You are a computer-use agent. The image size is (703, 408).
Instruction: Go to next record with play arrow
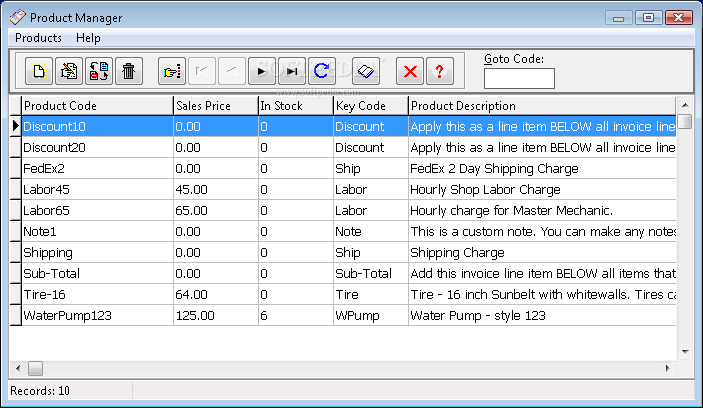pyautogui.click(x=261, y=71)
